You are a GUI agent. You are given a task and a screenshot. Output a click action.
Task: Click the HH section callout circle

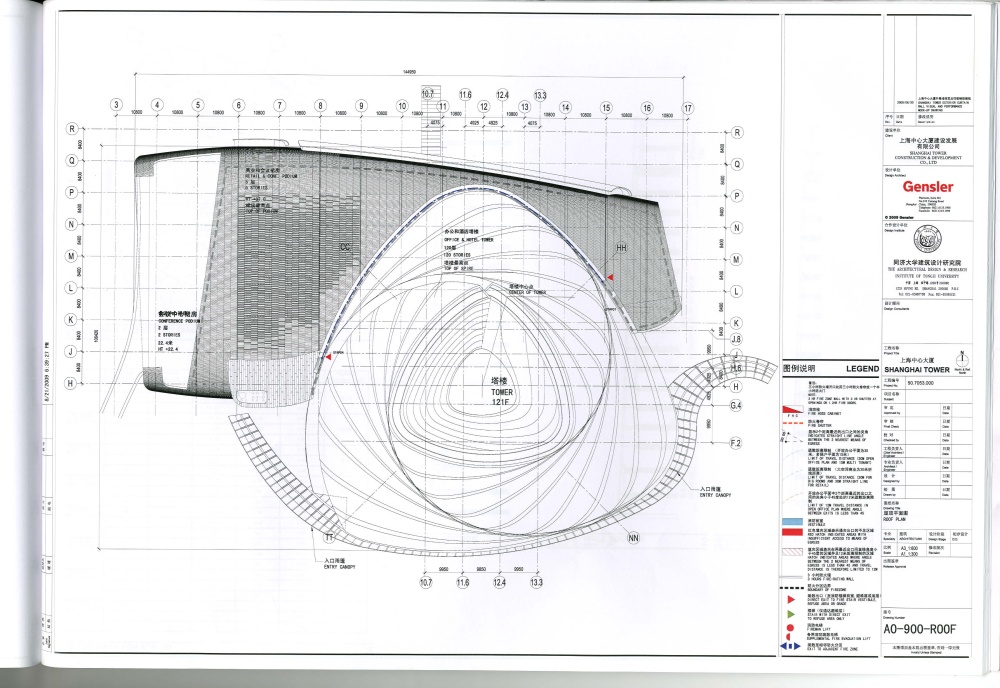tap(621, 247)
